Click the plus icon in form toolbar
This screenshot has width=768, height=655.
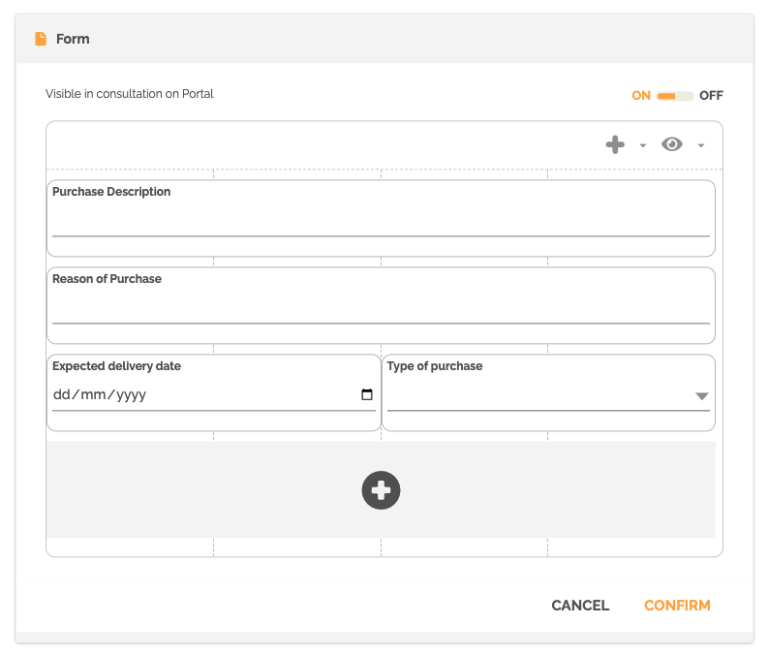click(615, 145)
